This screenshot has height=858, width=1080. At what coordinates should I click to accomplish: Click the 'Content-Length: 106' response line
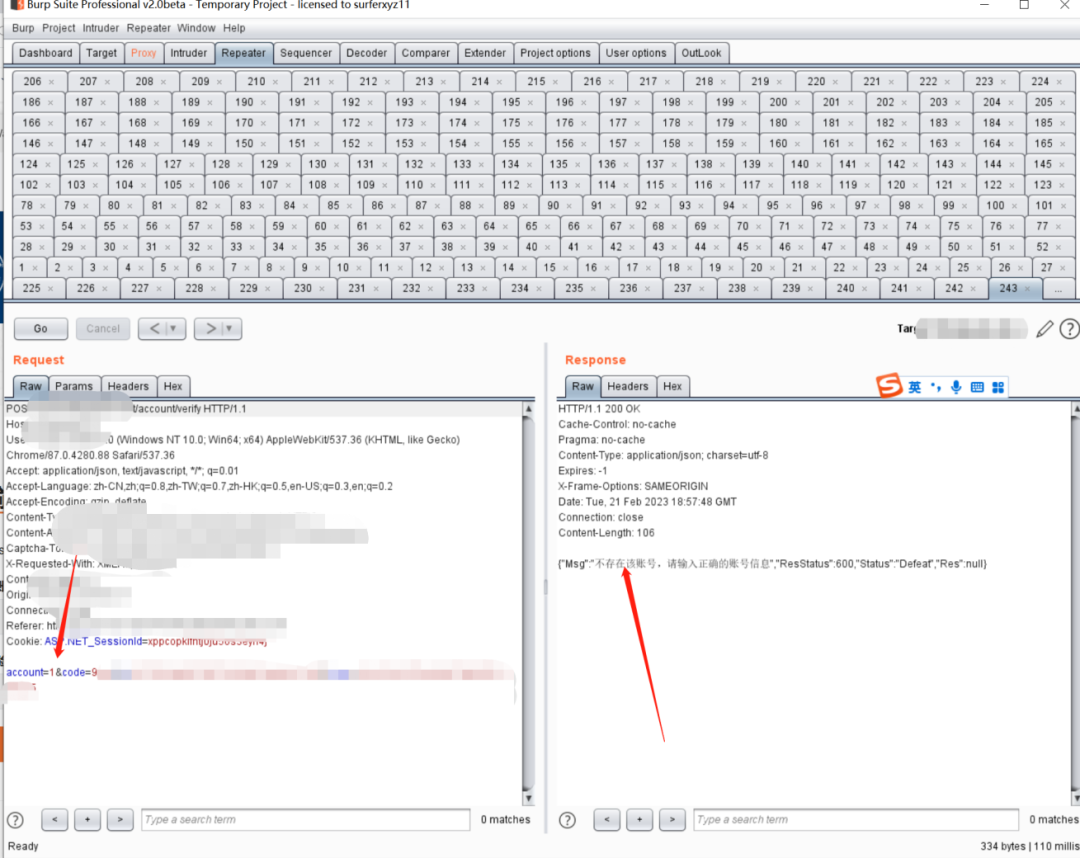(606, 533)
